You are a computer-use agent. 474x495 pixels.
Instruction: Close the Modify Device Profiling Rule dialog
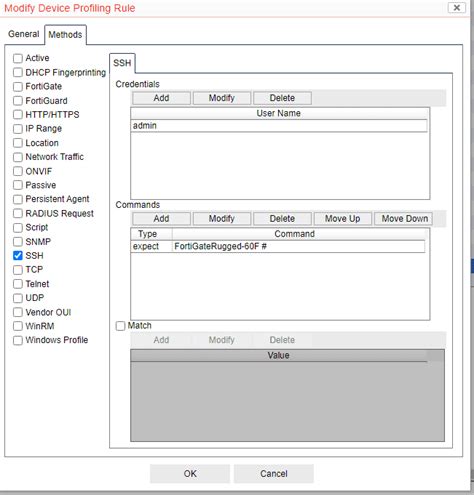coord(456,8)
